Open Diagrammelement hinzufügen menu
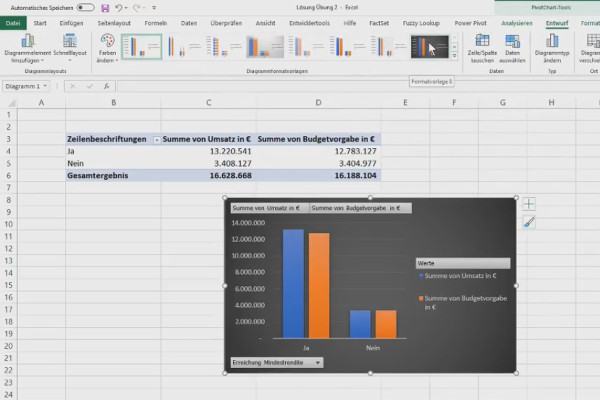This screenshot has width=600, height=400. [x=28, y=49]
